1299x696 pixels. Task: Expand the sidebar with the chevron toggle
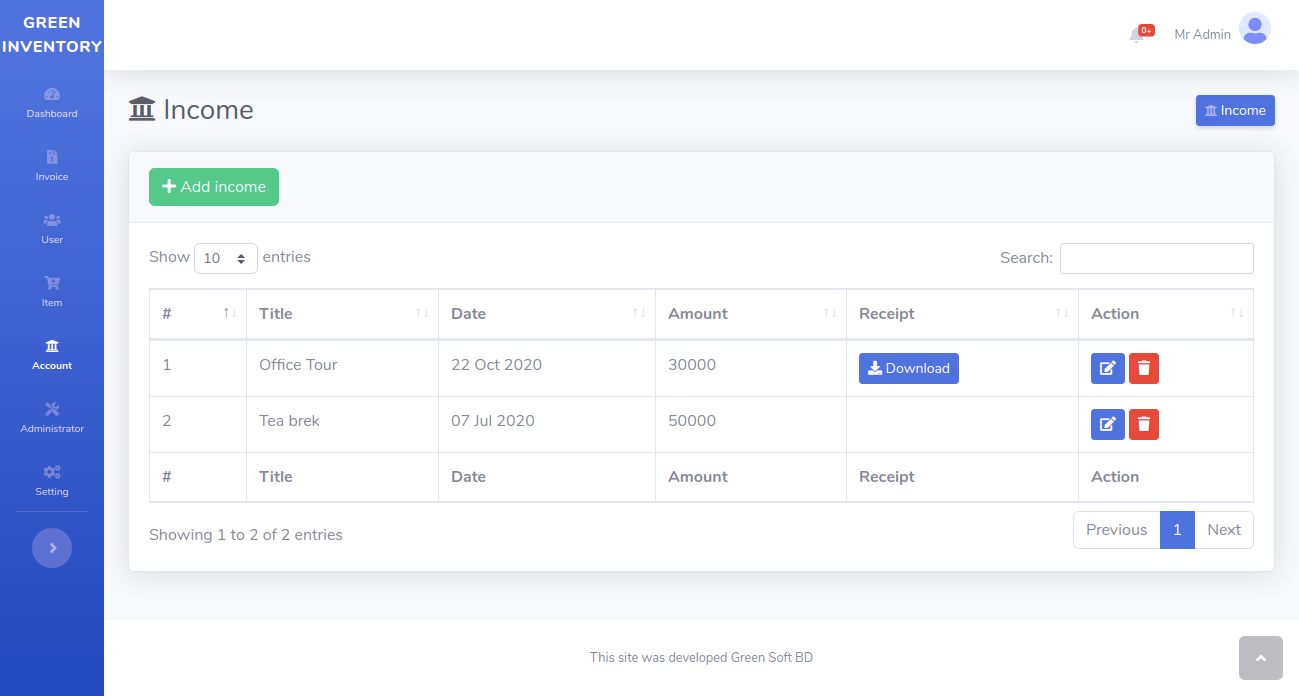52,548
